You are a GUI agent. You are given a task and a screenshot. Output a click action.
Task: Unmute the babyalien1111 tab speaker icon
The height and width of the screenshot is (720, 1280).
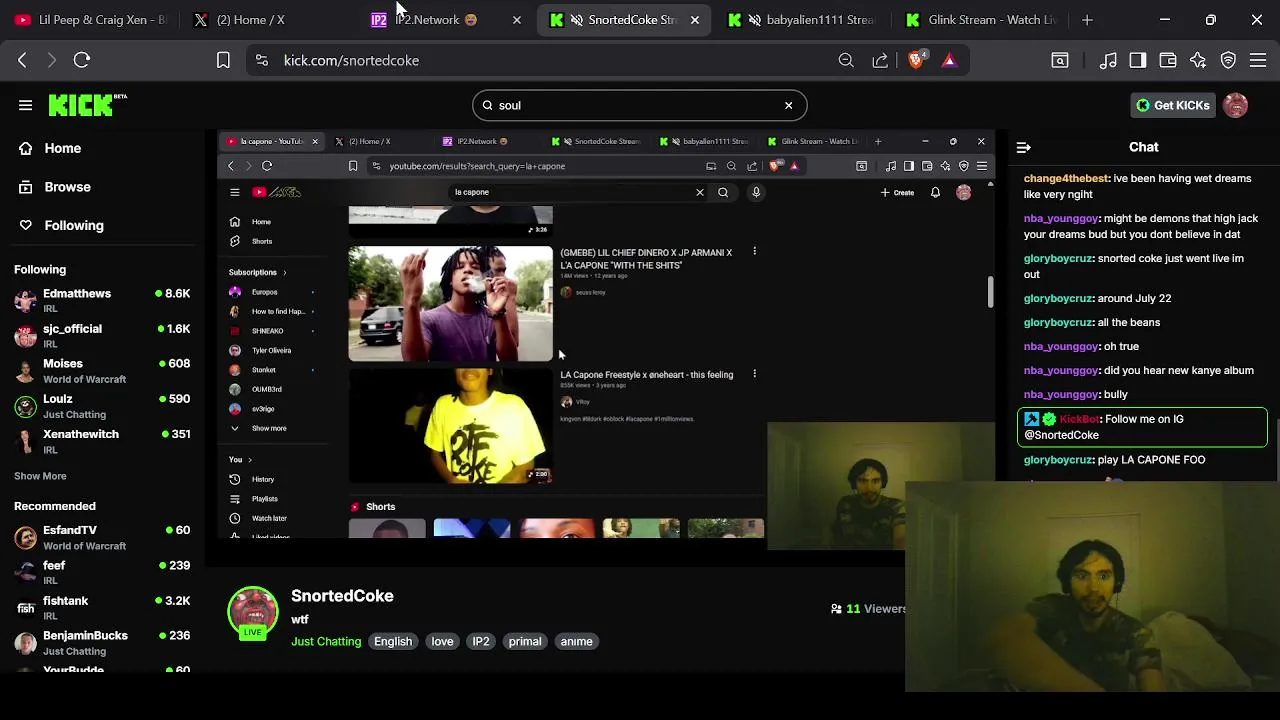(x=755, y=20)
